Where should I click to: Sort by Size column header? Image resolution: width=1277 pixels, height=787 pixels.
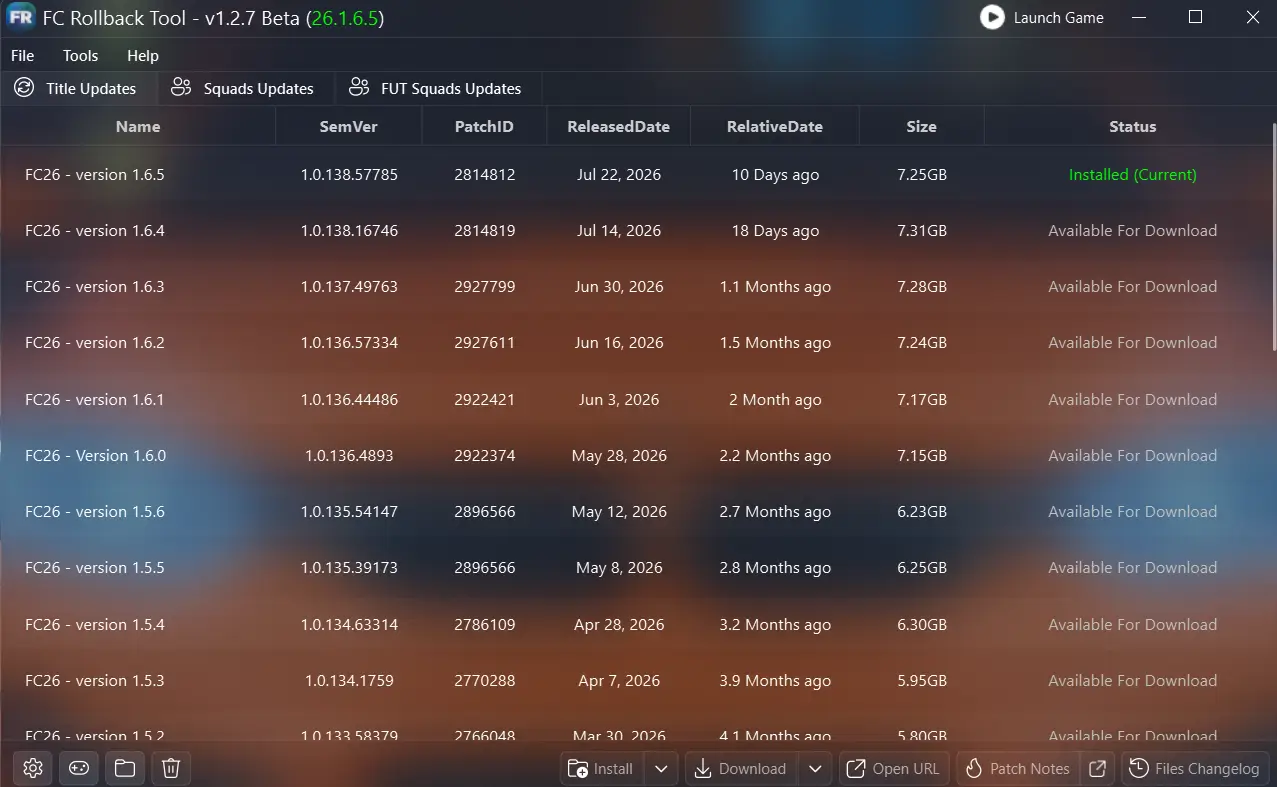(922, 127)
